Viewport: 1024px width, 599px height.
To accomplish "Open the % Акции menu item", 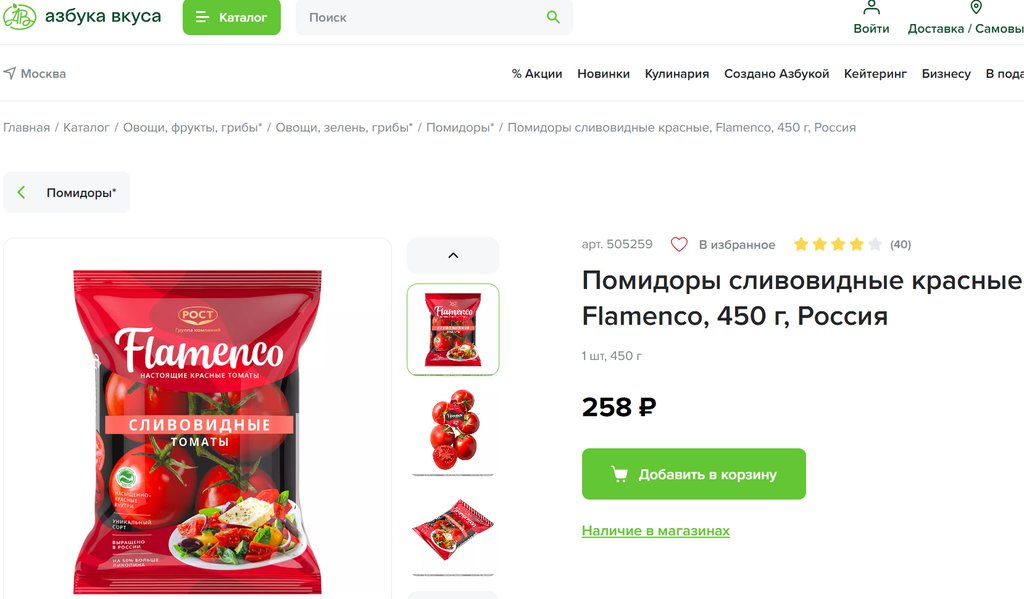I will [x=537, y=74].
